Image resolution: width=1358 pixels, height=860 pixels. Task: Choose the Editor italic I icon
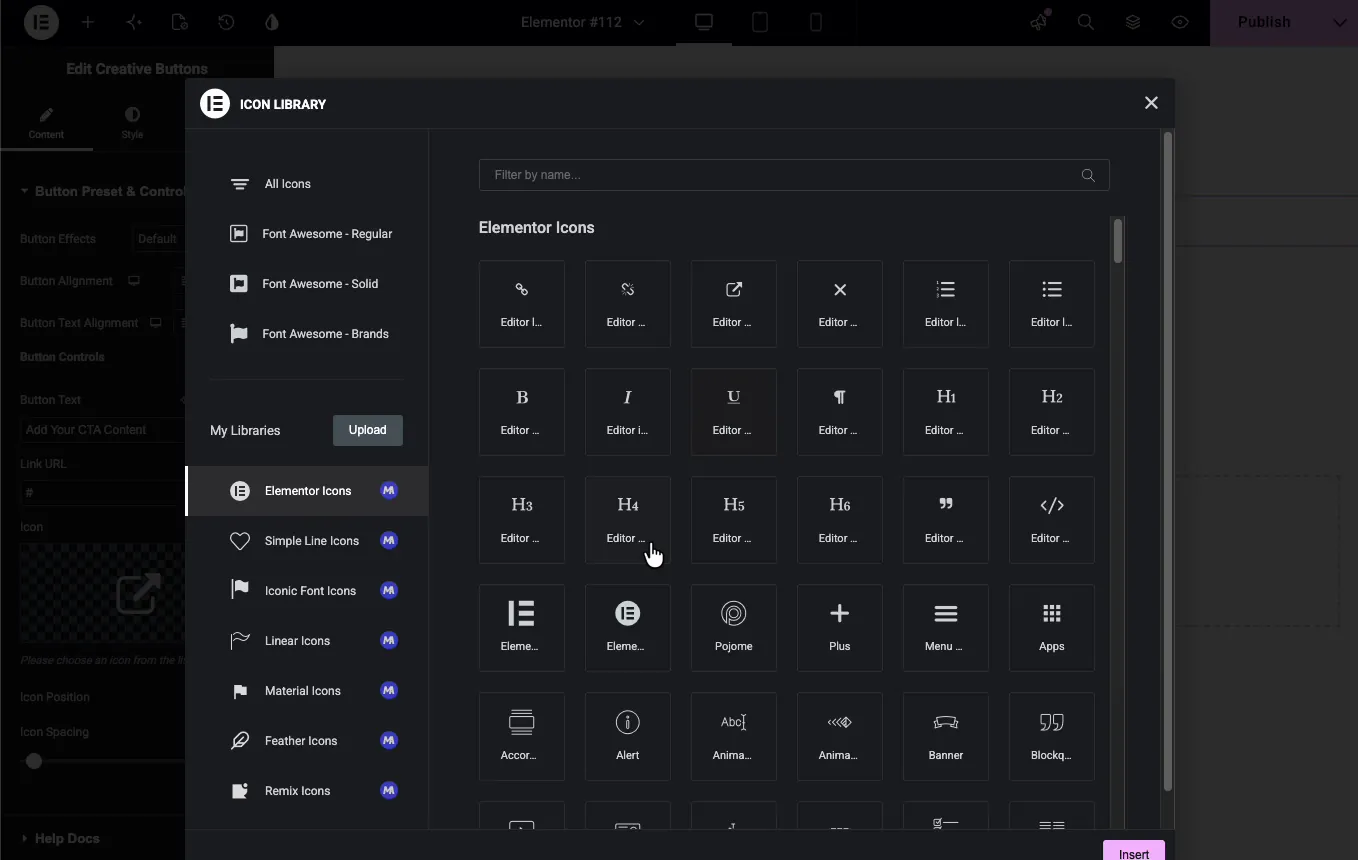pos(628,412)
